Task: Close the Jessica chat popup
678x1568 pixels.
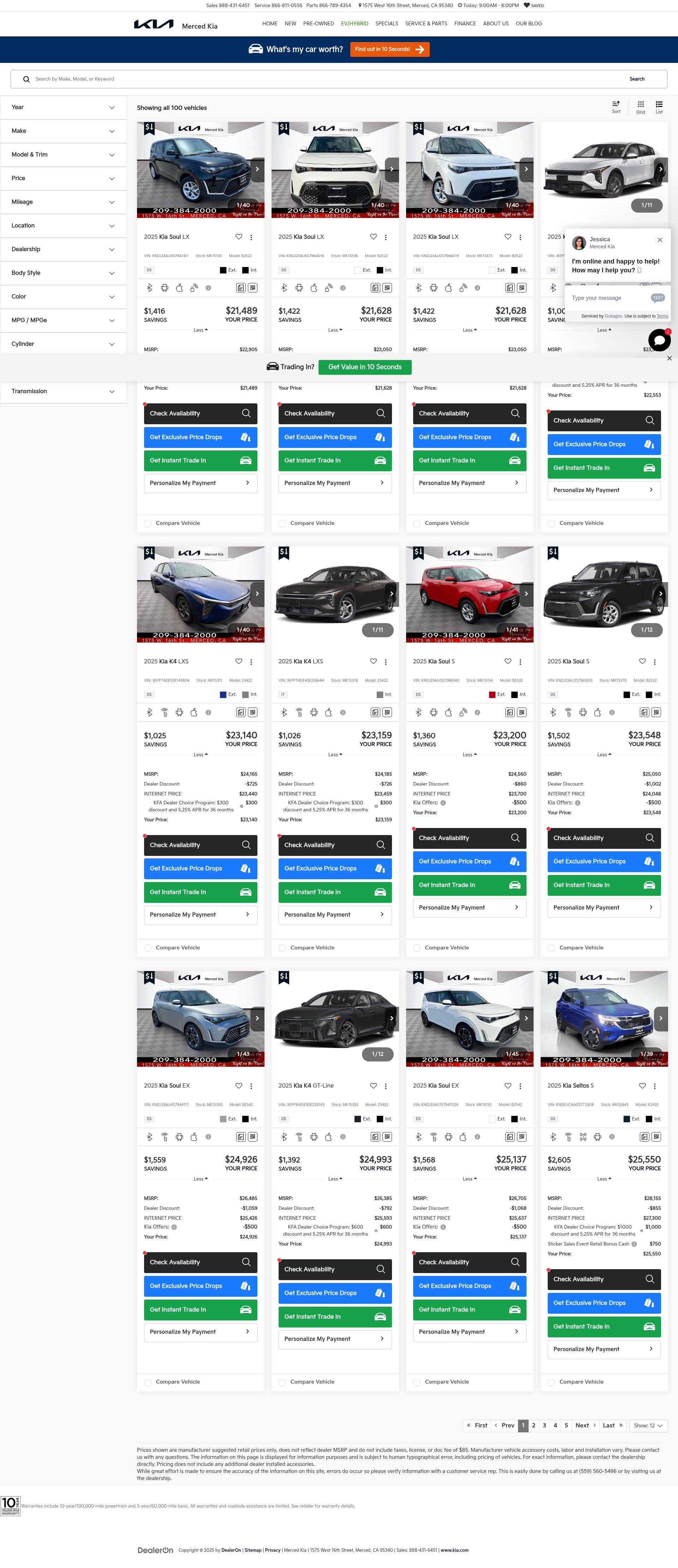Action: pyautogui.click(x=660, y=240)
